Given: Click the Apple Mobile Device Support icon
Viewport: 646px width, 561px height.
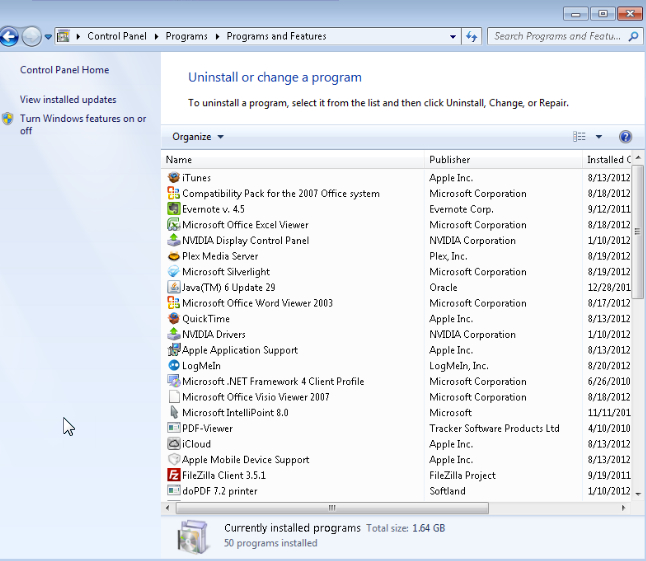Looking at the screenshot, I should pyautogui.click(x=174, y=459).
